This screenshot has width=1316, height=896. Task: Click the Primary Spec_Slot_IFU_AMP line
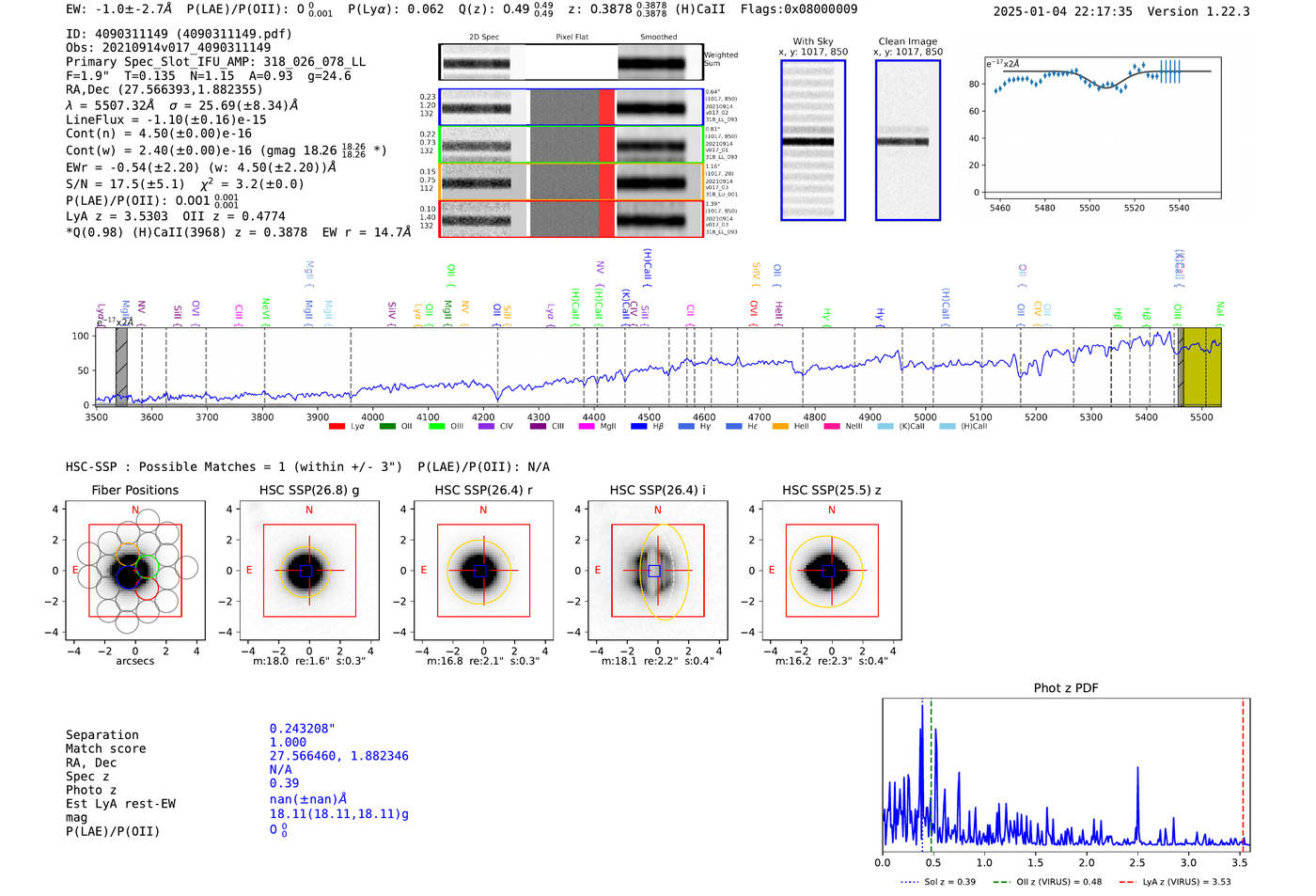[x=216, y=62]
